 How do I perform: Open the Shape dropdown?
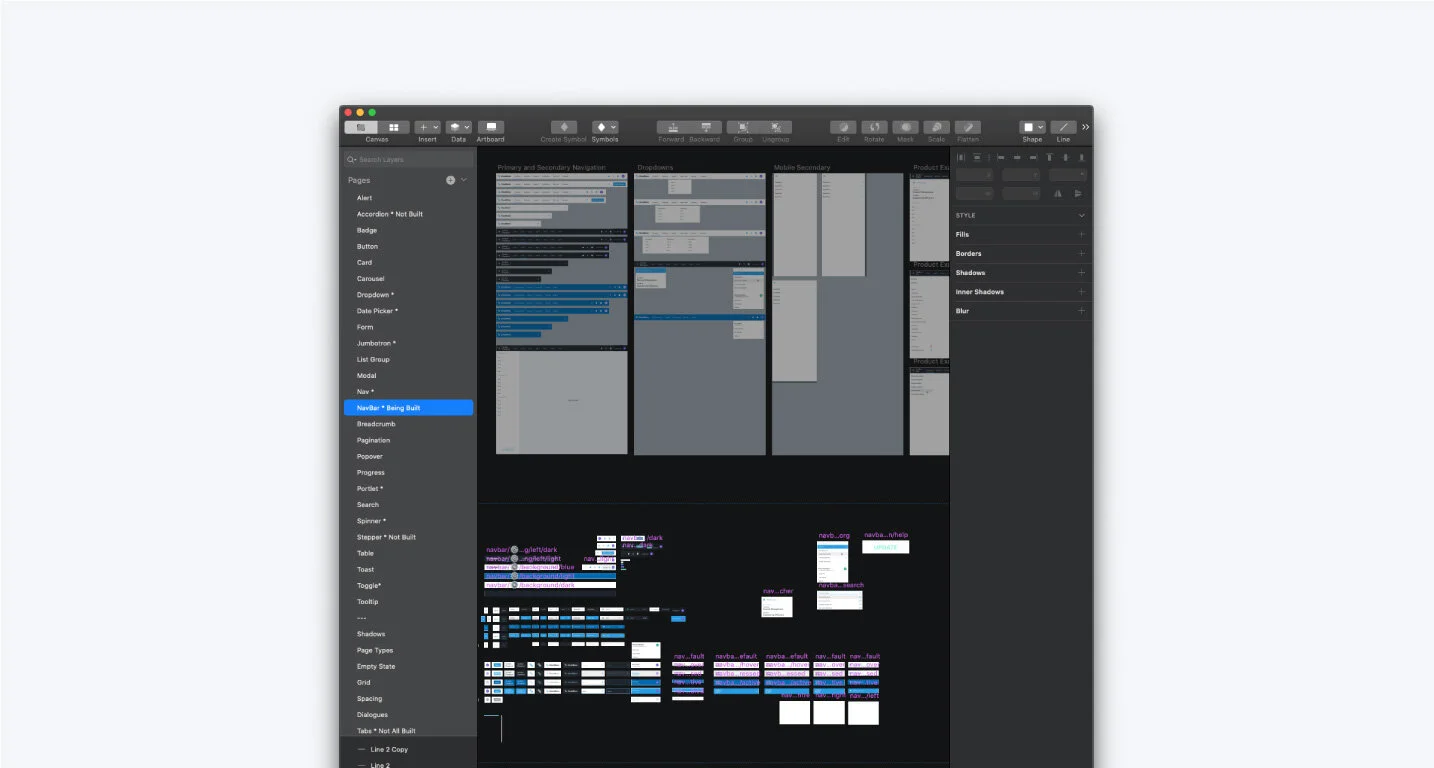coord(1040,127)
